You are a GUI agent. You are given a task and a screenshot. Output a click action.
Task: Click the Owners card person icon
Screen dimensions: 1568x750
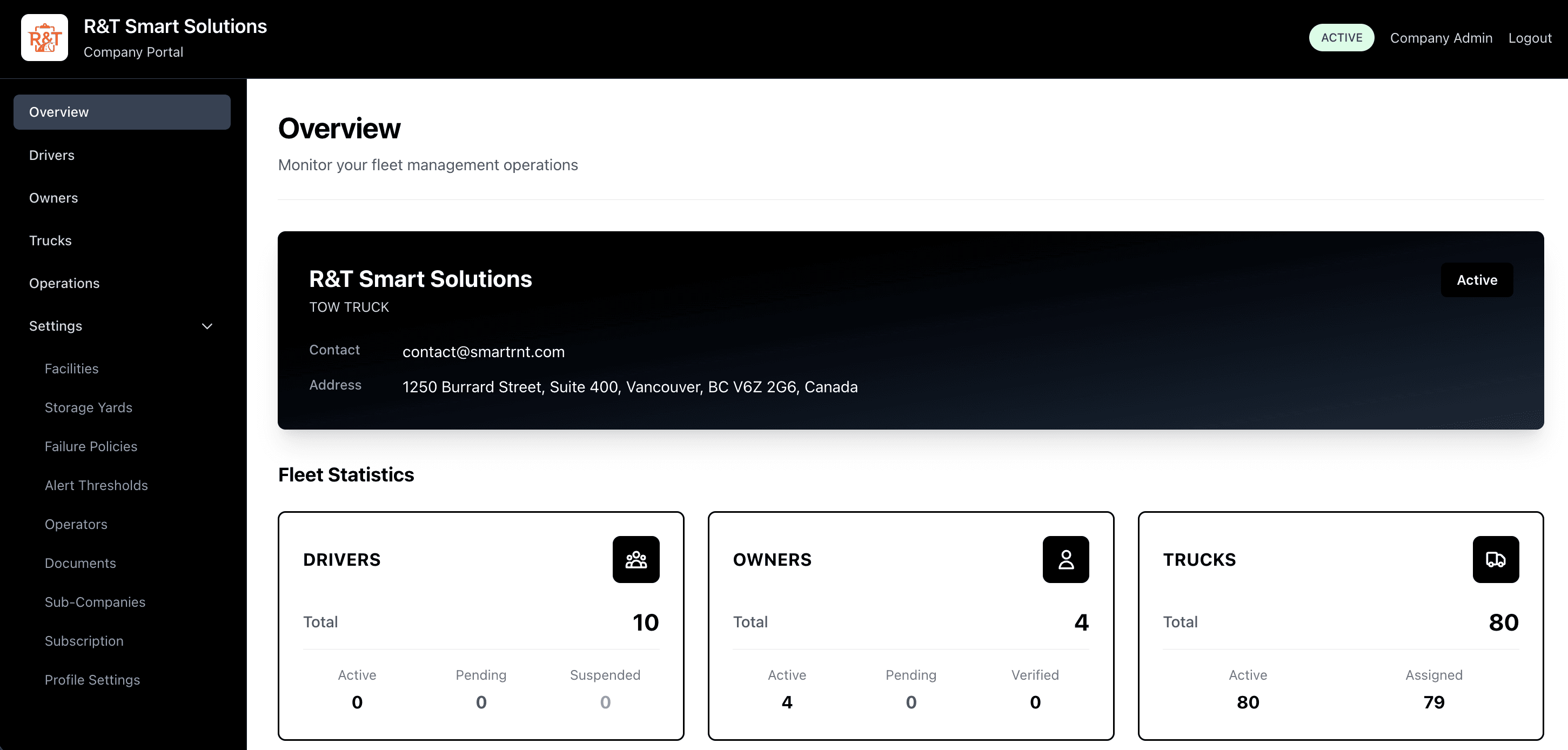[1065, 559]
